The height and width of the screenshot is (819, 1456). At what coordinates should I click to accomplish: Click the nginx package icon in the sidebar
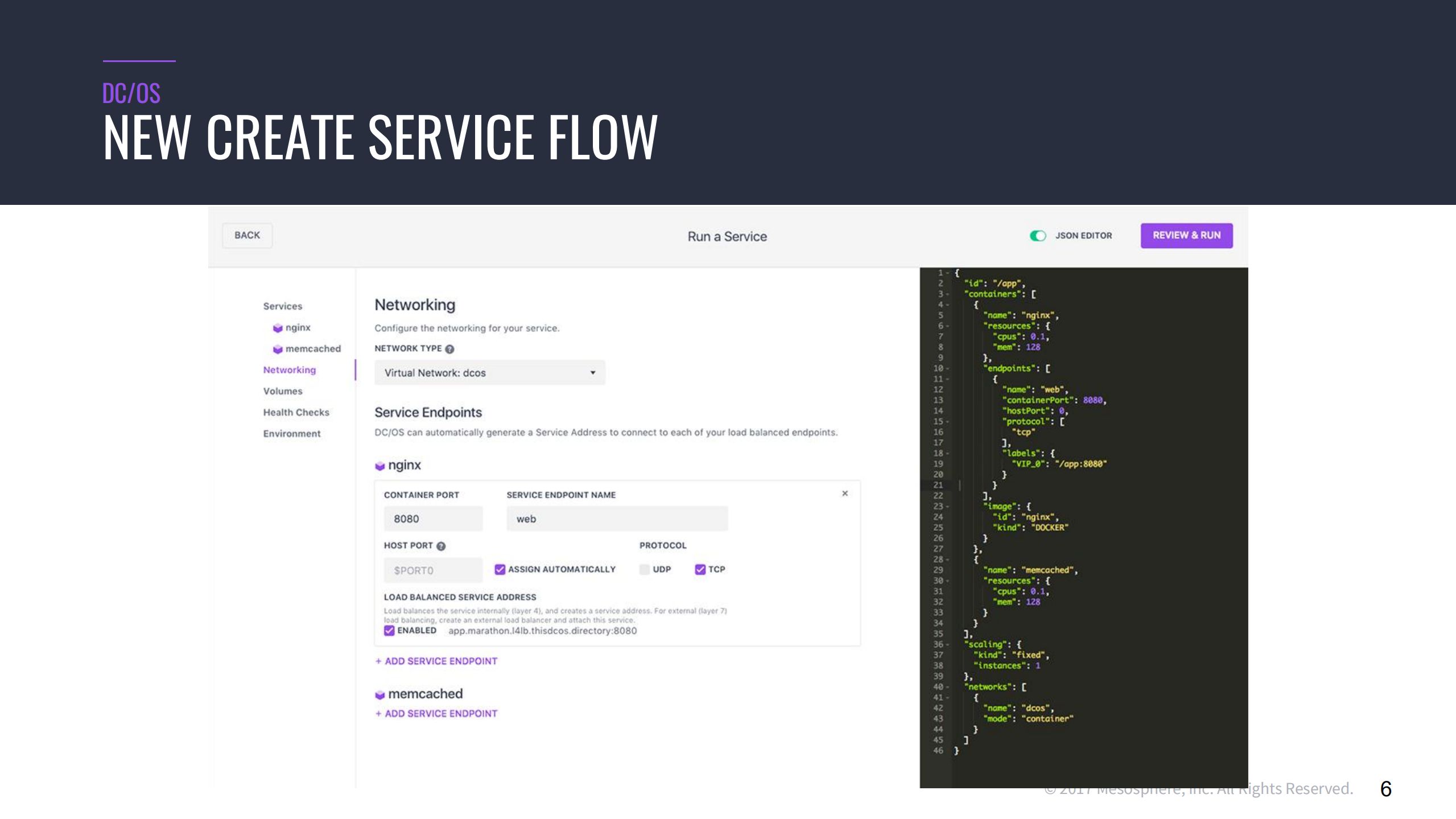(278, 327)
